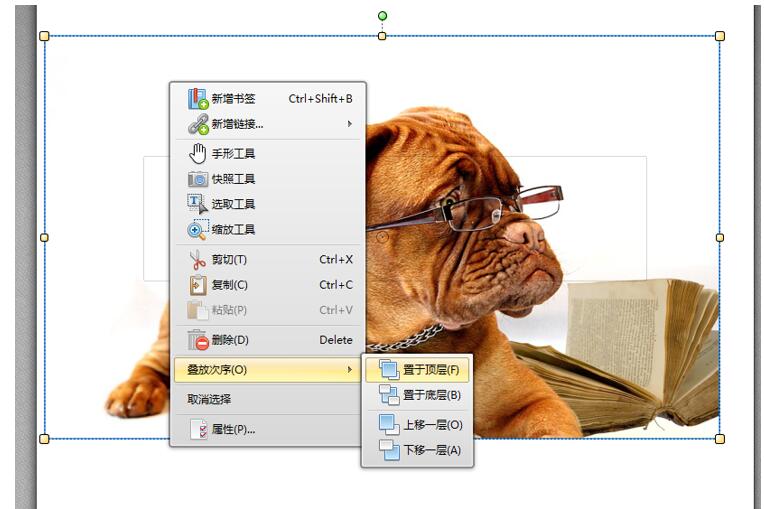The image size is (764, 509).
Task: Click the 缩放工具 magnifier icon
Action: pyautogui.click(x=197, y=229)
